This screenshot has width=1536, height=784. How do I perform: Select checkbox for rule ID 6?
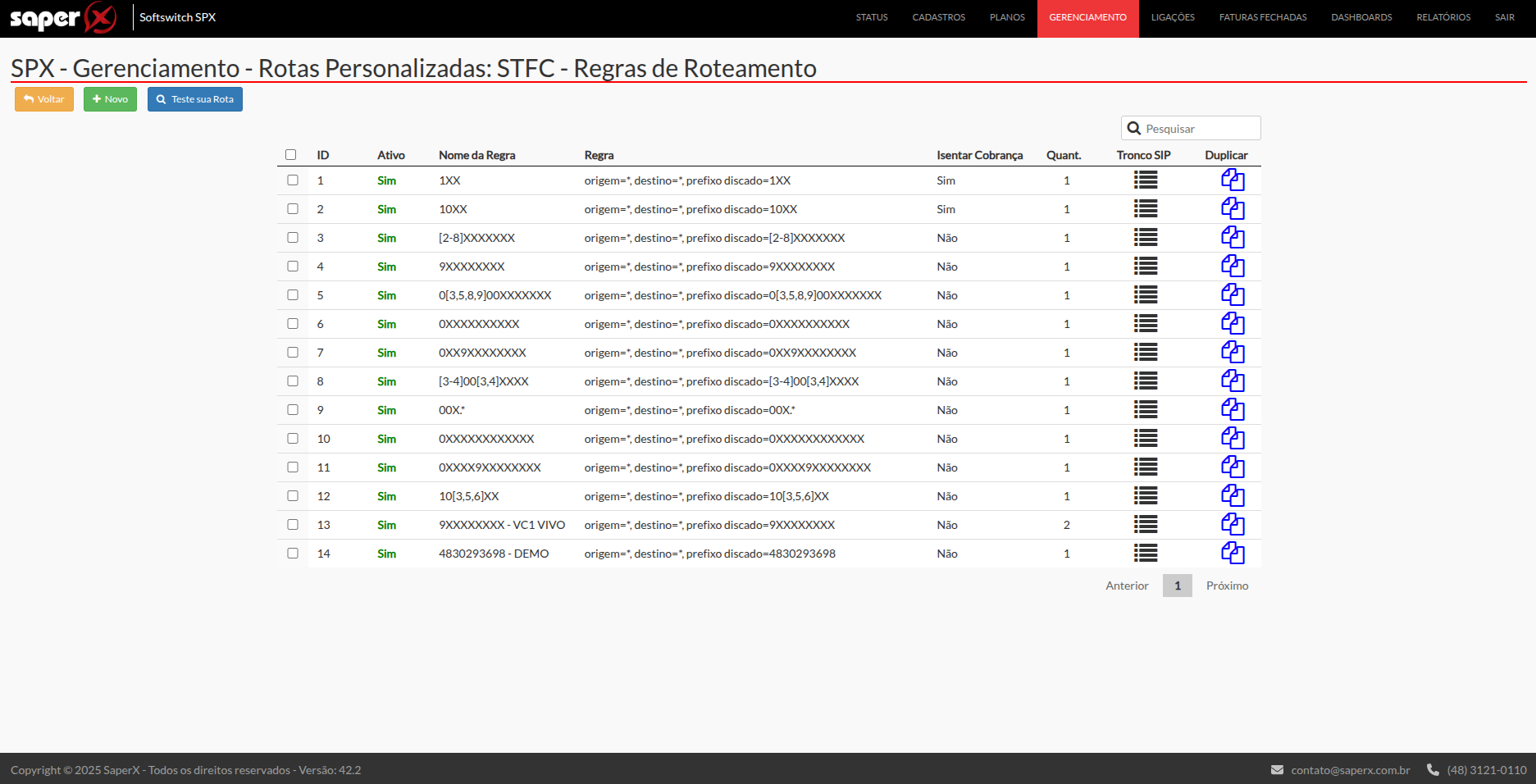[x=293, y=324]
